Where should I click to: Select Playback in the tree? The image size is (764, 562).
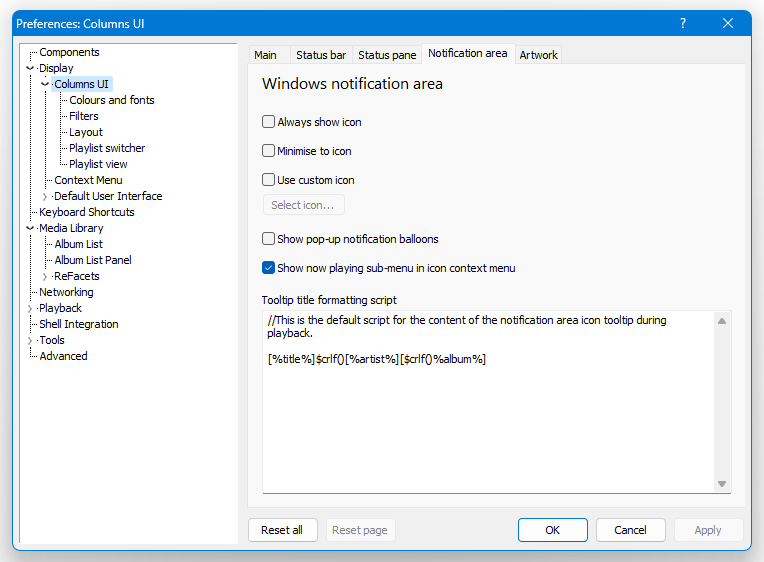pos(60,309)
